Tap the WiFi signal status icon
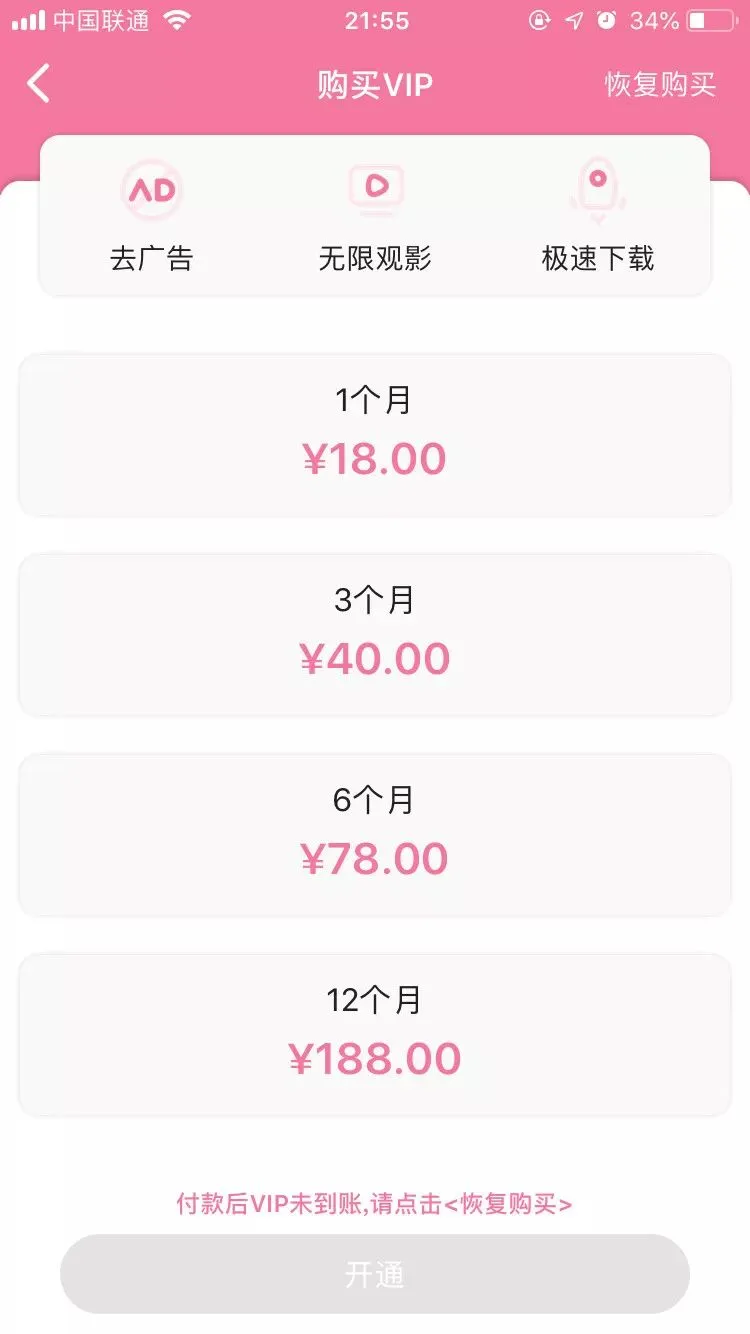Screen dimensions: 750x1334 click(x=177, y=21)
